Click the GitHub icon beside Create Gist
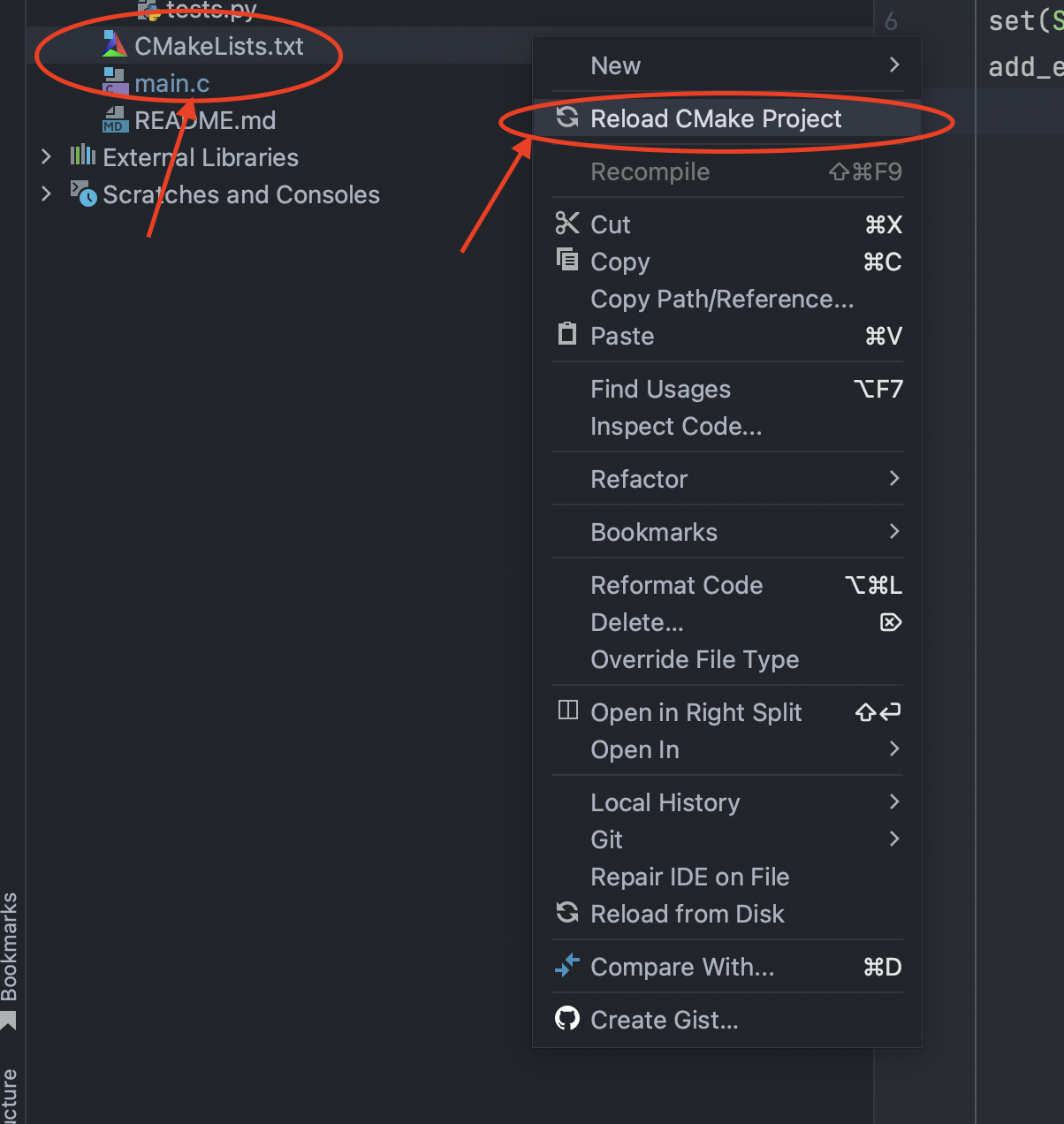The width and height of the screenshot is (1064, 1124). click(566, 1019)
